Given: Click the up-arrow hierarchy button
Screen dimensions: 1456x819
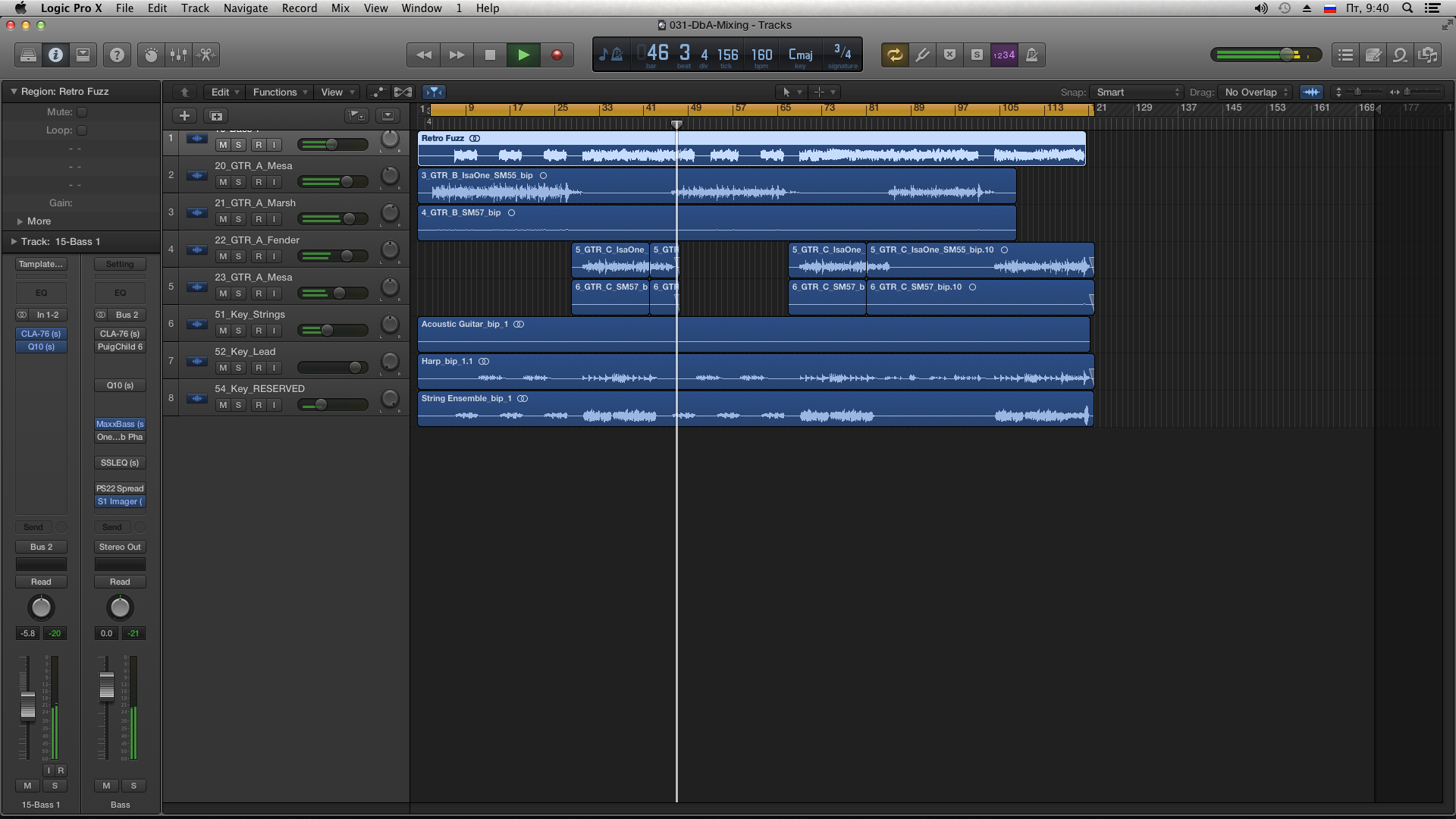Looking at the screenshot, I should (x=184, y=92).
